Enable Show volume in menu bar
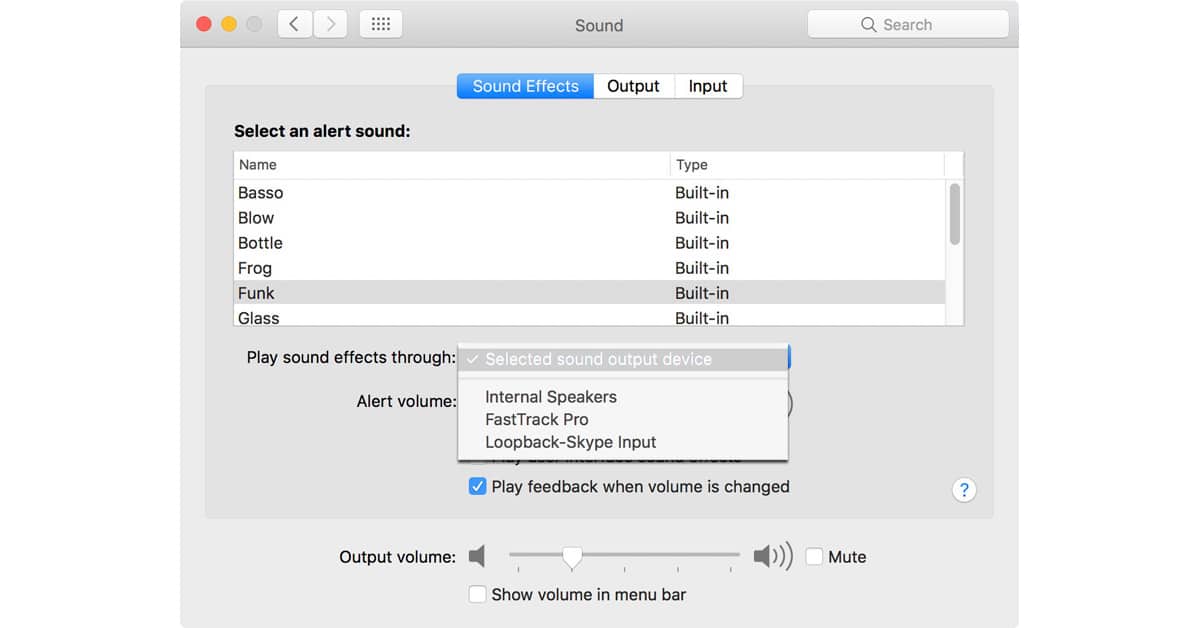Image resolution: width=1200 pixels, height=628 pixels. pos(478,595)
